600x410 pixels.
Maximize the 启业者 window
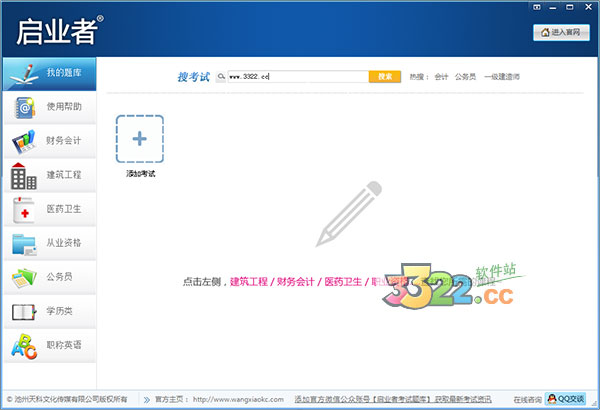(570, 7)
